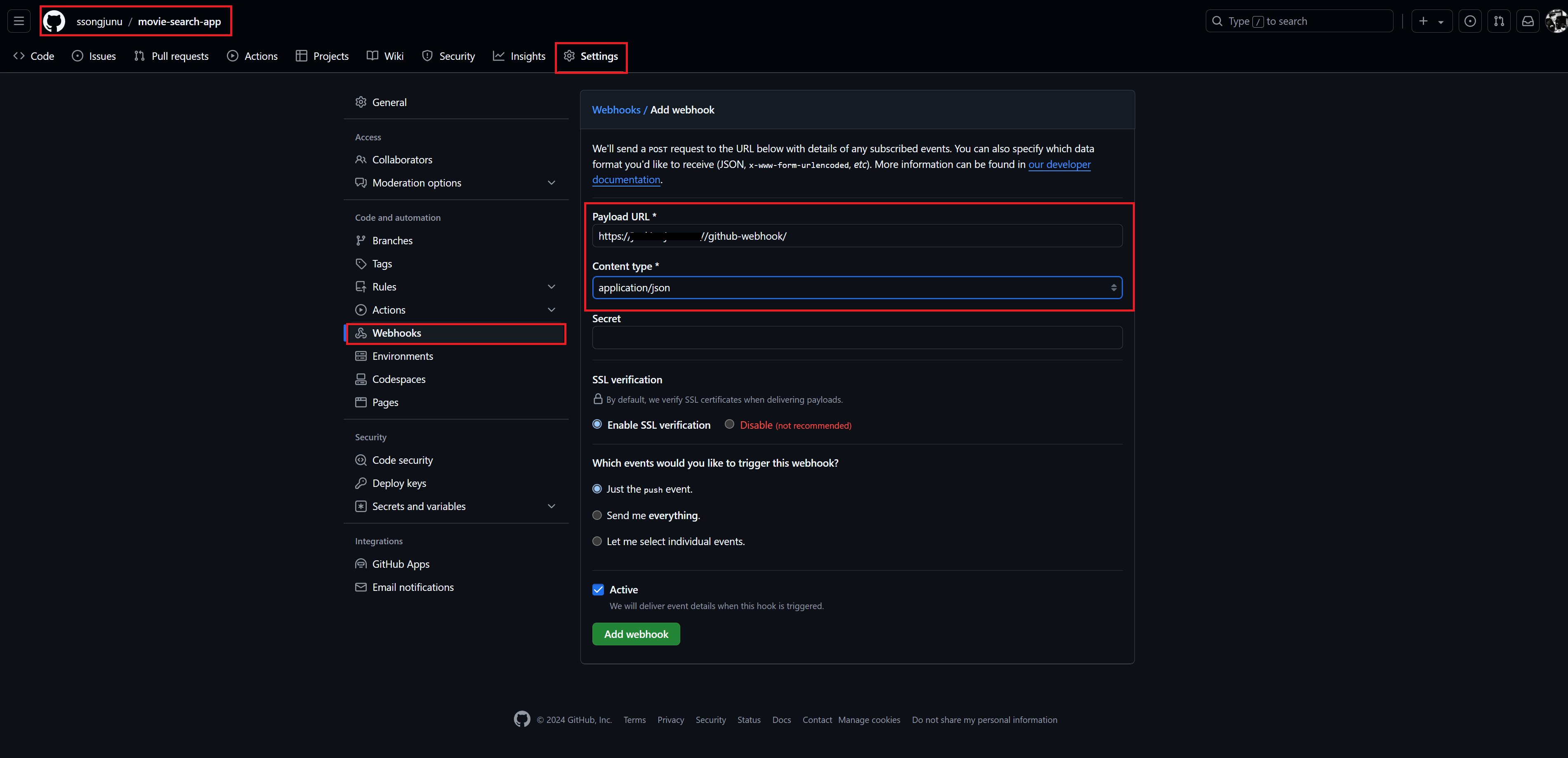The image size is (1568, 758).
Task: Select Disable SSL verification radio
Action: point(729,424)
